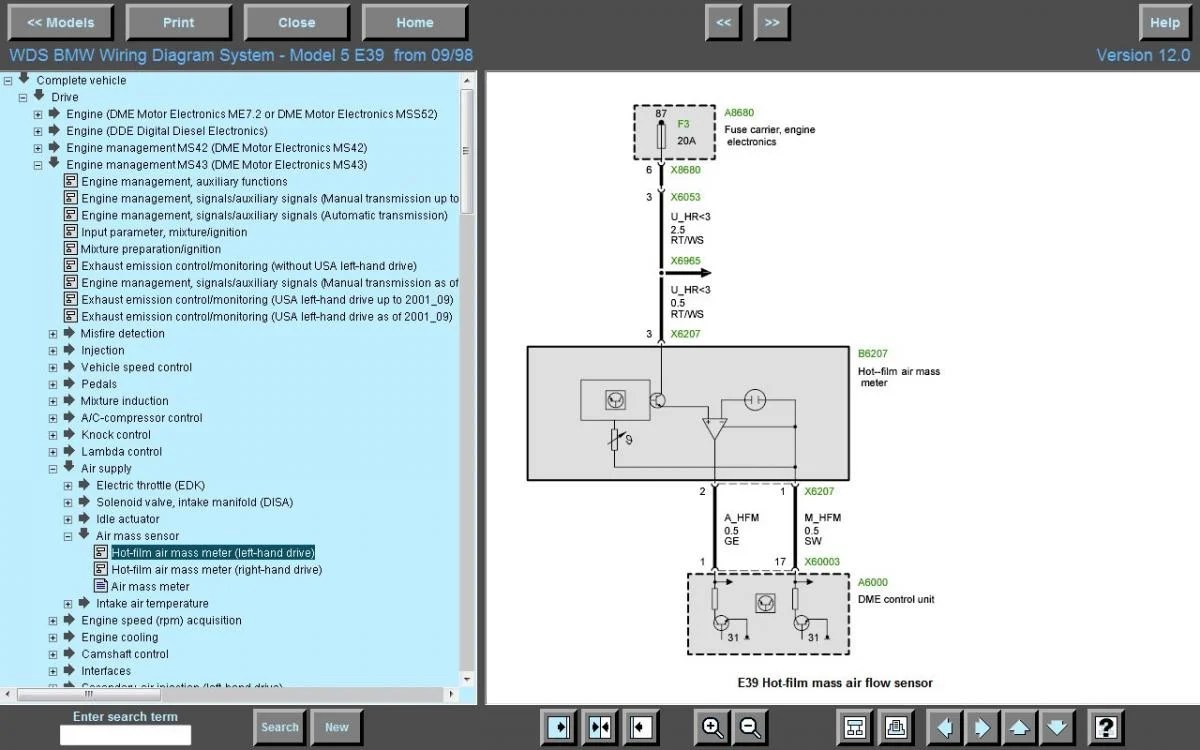Pan the diagram down with the arrow icon
1200x750 pixels.
click(x=1057, y=727)
